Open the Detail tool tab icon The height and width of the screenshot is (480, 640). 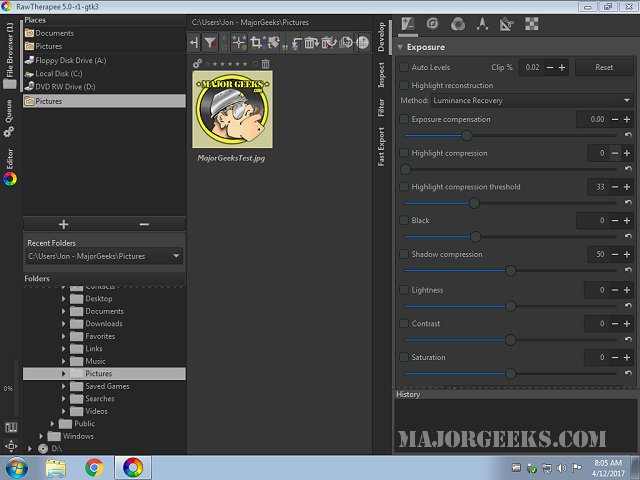click(433, 24)
